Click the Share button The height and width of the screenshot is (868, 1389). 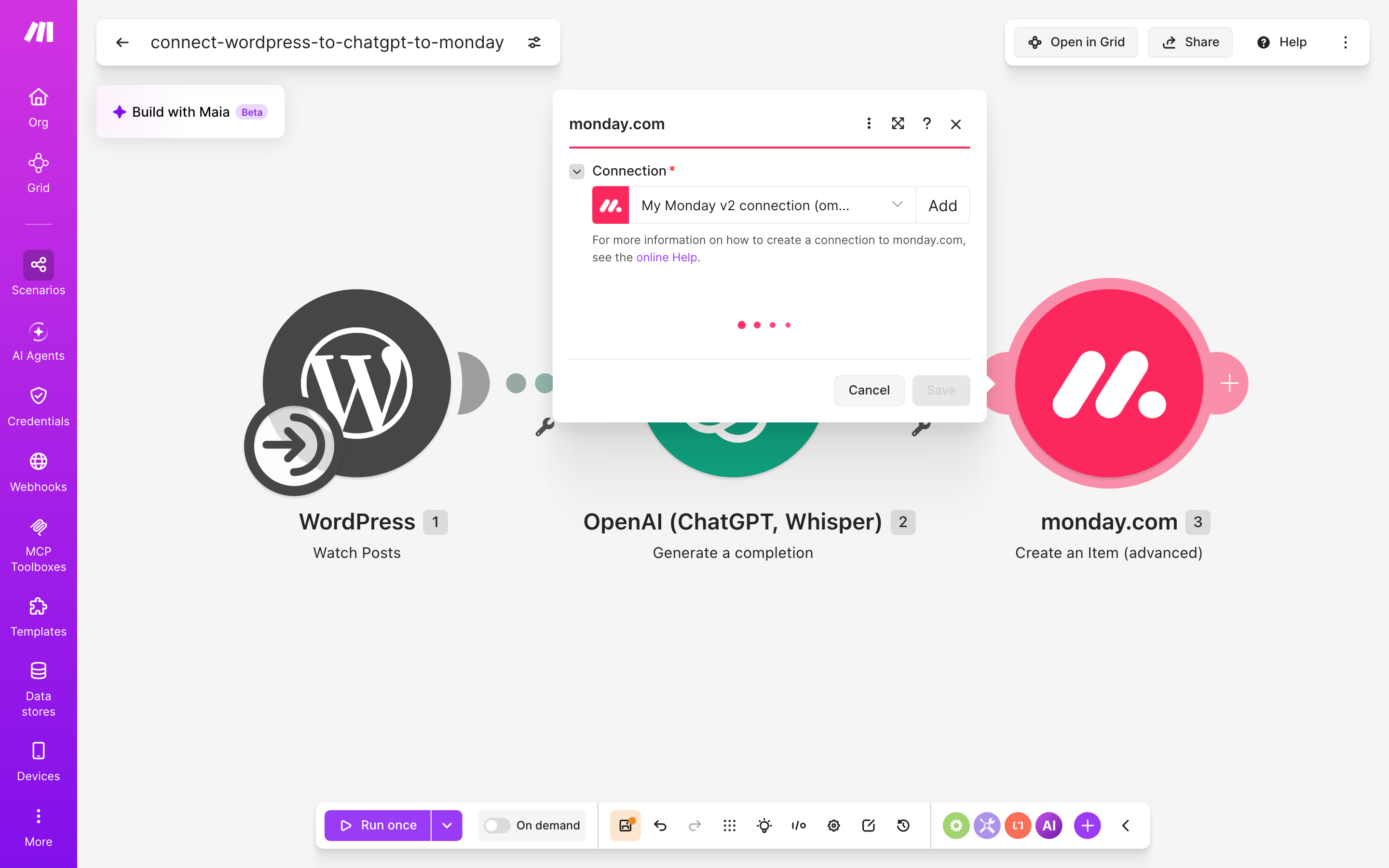[1190, 42]
